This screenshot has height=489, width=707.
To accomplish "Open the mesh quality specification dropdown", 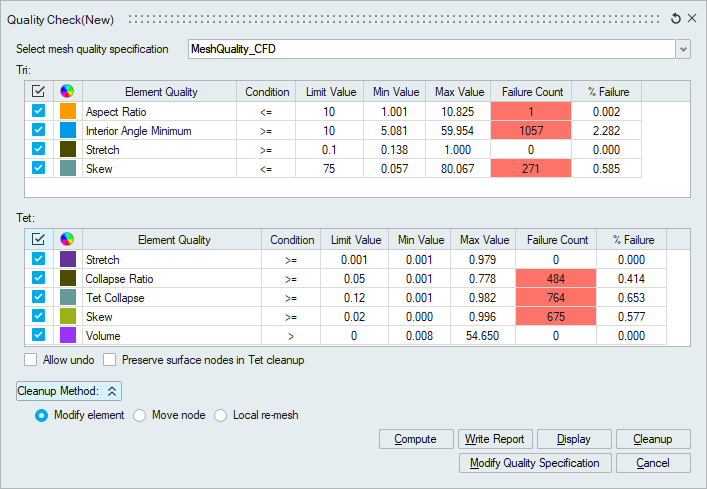I will coord(683,49).
